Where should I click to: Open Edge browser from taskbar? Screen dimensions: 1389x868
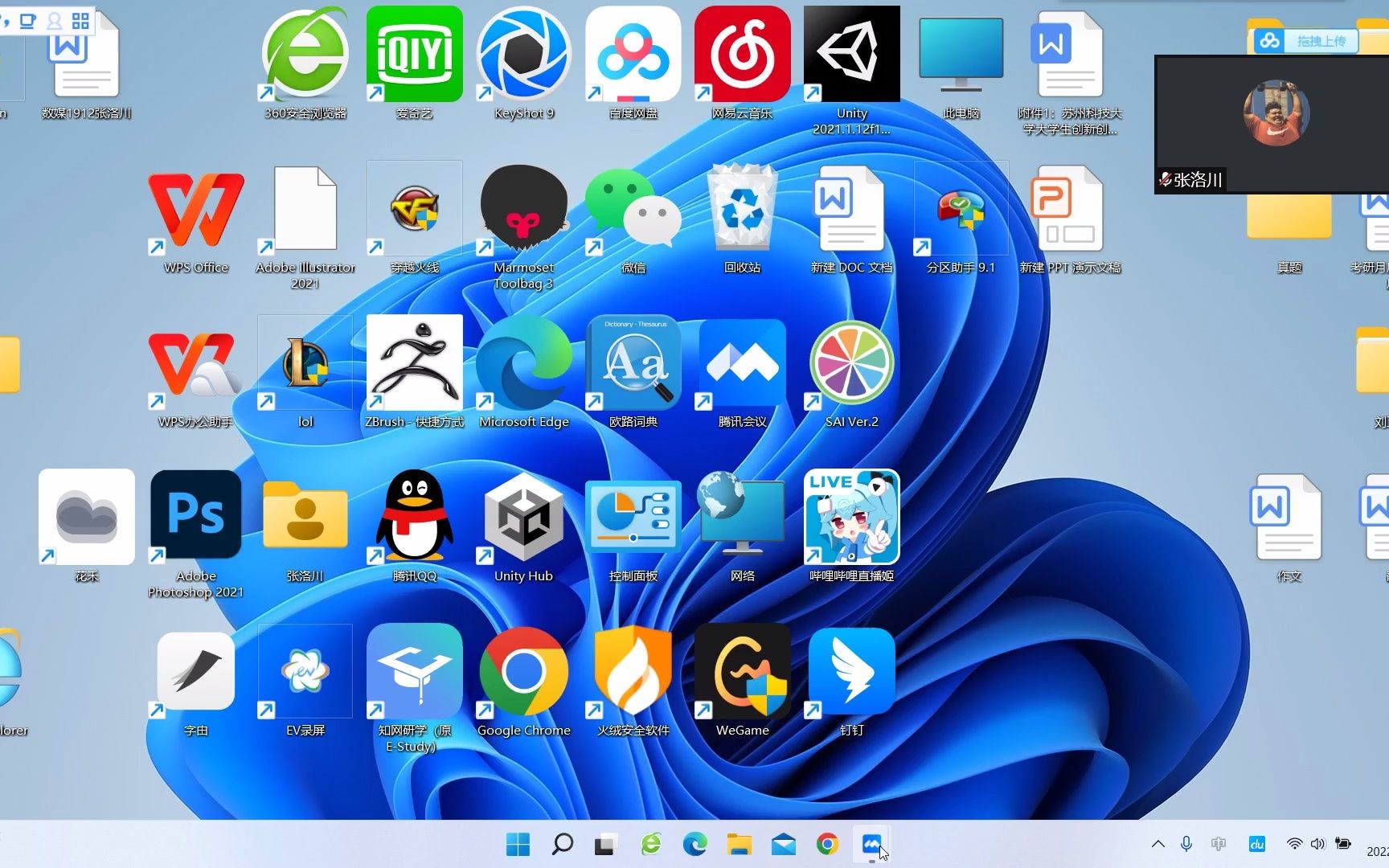coord(694,844)
